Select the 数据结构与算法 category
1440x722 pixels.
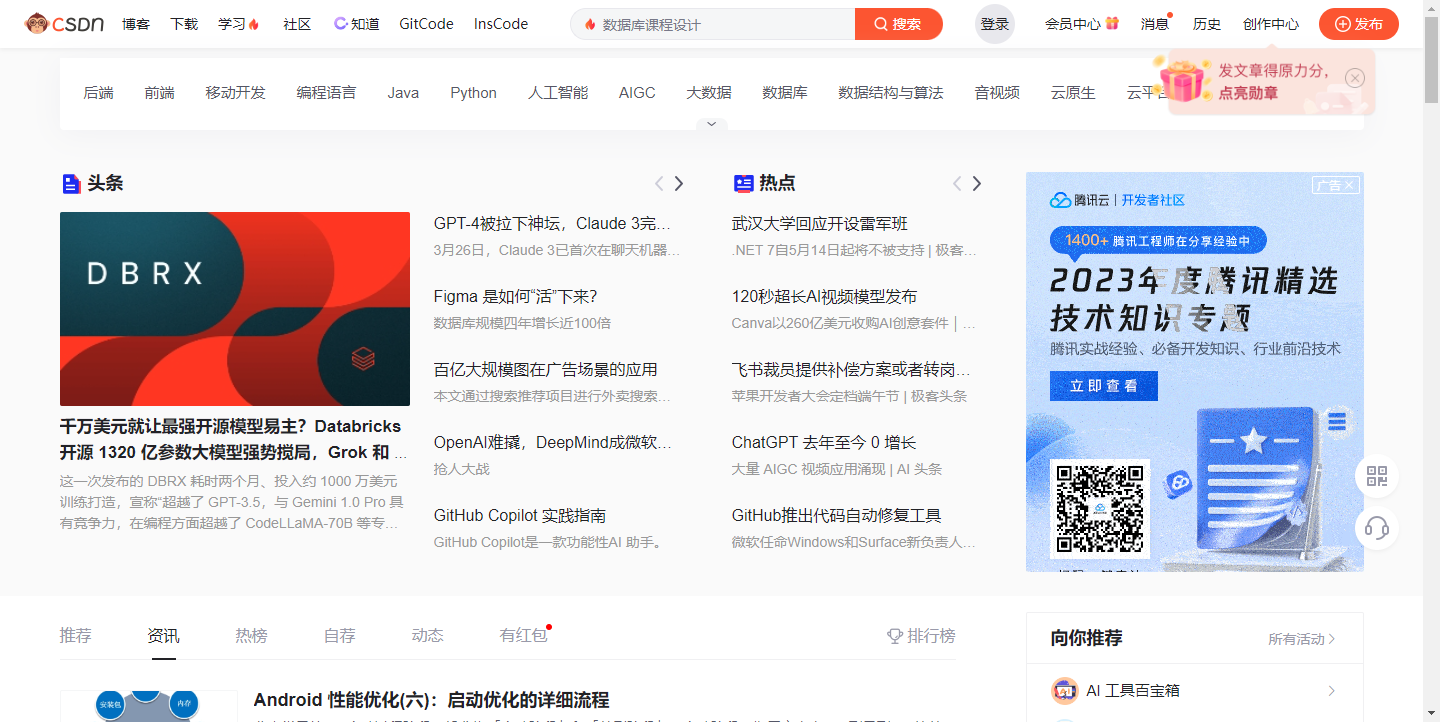point(891,93)
